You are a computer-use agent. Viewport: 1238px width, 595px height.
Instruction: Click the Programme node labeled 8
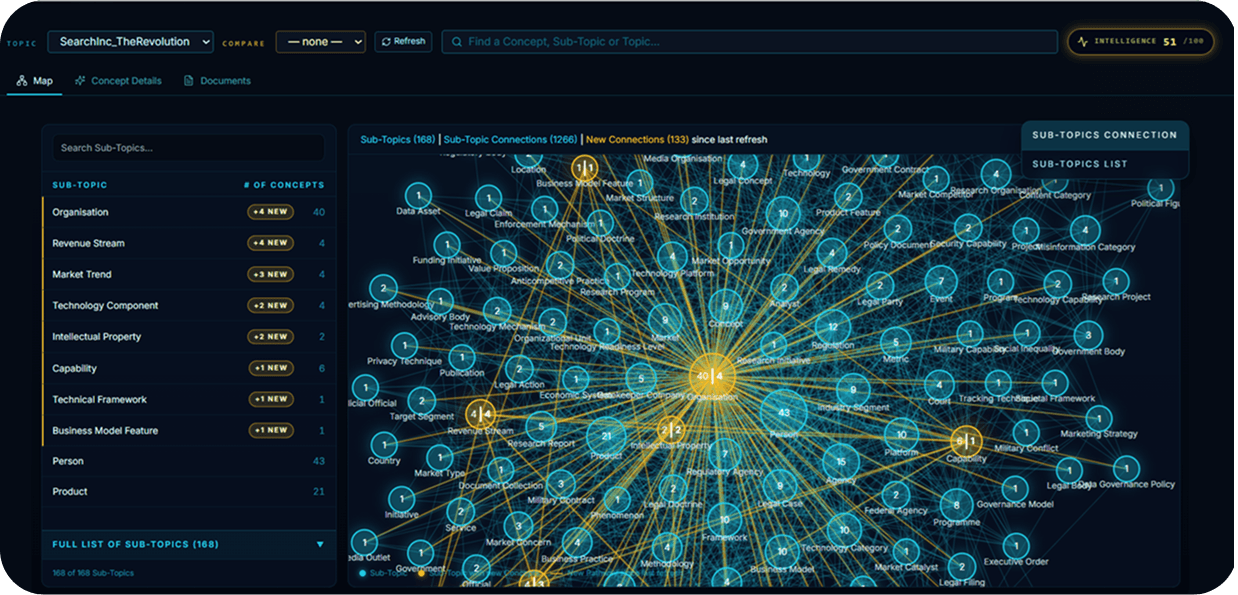(x=956, y=505)
